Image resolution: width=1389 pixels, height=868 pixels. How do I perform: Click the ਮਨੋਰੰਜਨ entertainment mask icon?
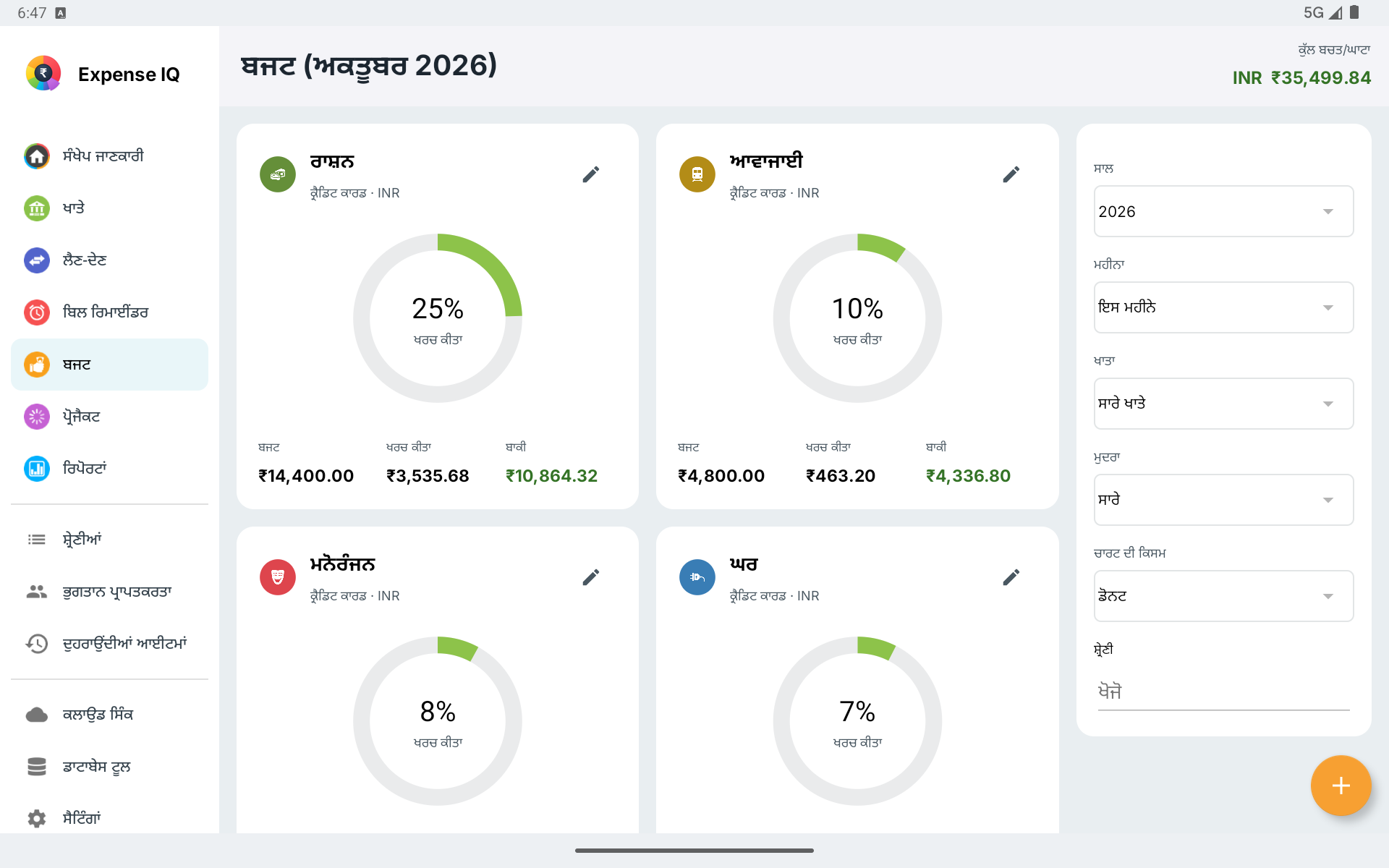click(x=278, y=577)
